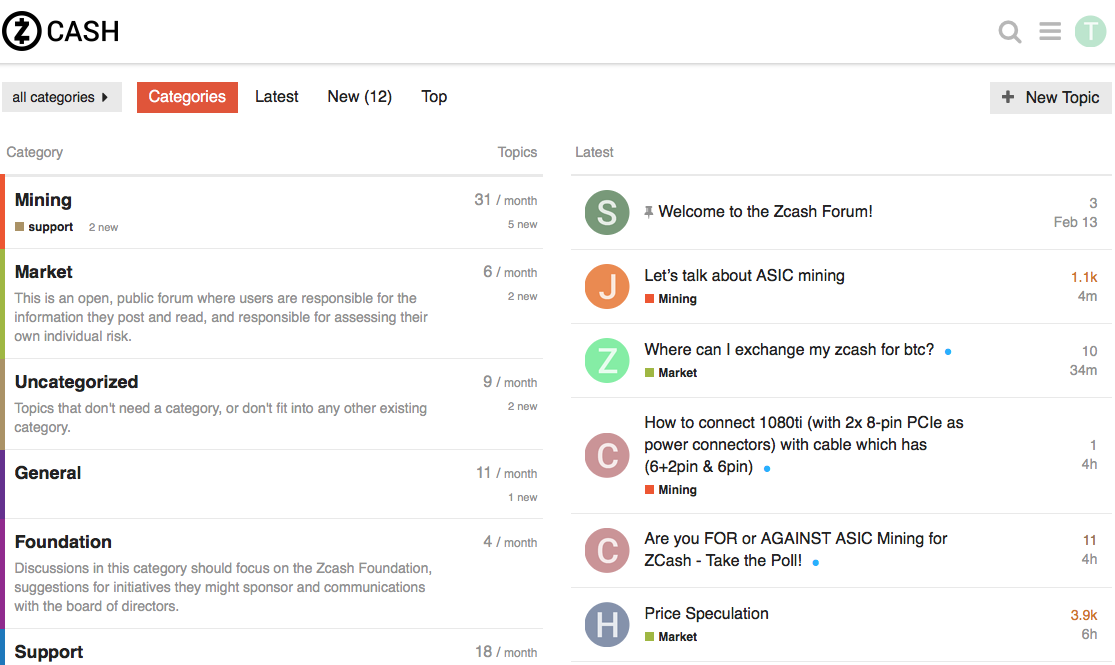Screen dimensions: 1115x665
Task: Open the Price Speculation topic
Action: 706,614
